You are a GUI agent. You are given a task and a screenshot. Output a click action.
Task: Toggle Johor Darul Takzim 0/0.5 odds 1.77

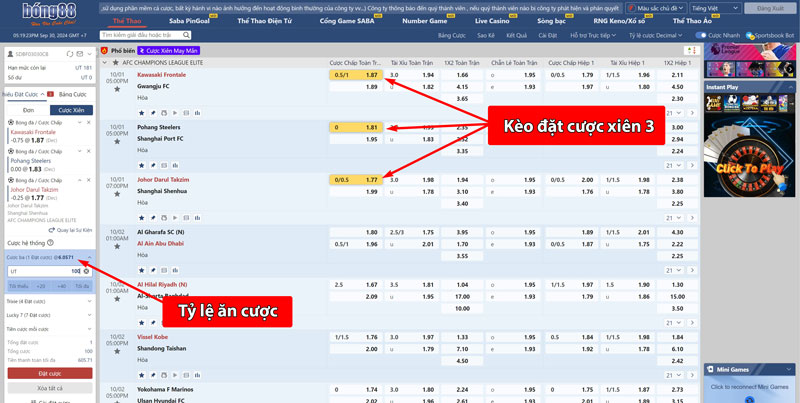[x=356, y=180]
